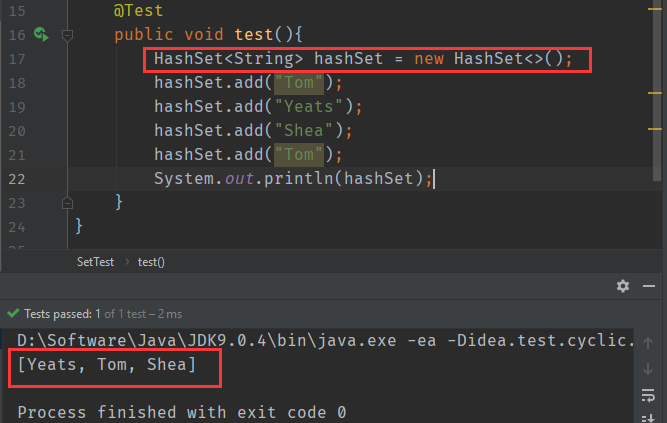The width and height of the screenshot is (667, 423).
Task: Click the up arrow in console toolbar
Action: pos(648,343)
